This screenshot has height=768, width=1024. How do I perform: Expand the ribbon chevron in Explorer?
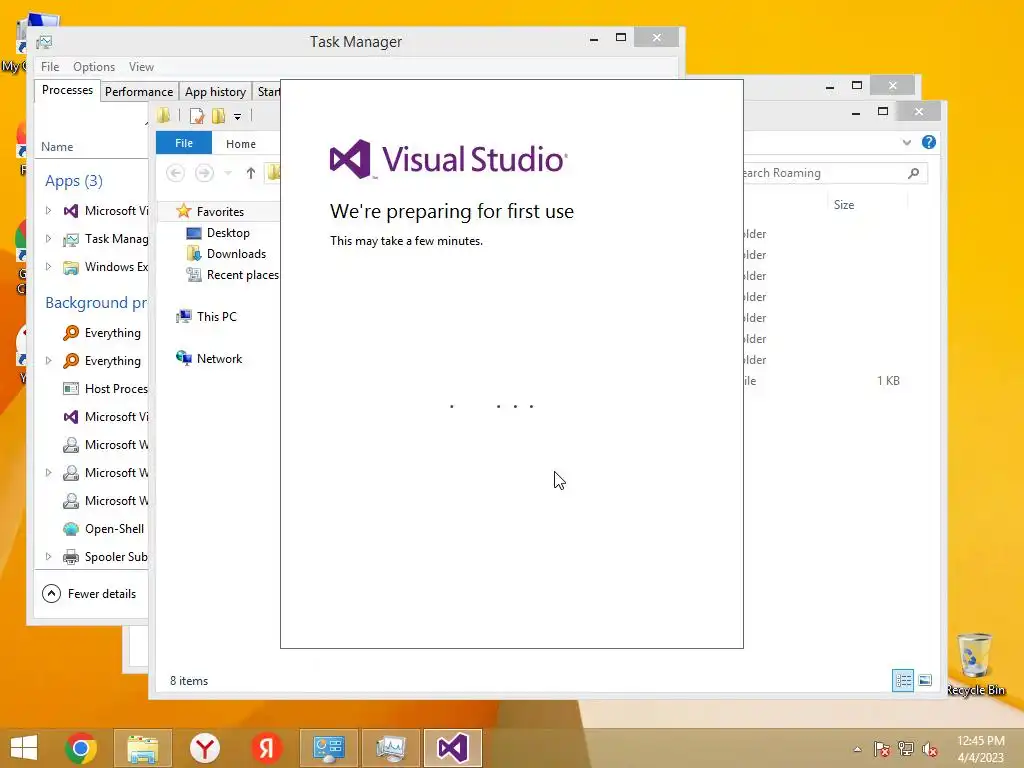[906, 142]
